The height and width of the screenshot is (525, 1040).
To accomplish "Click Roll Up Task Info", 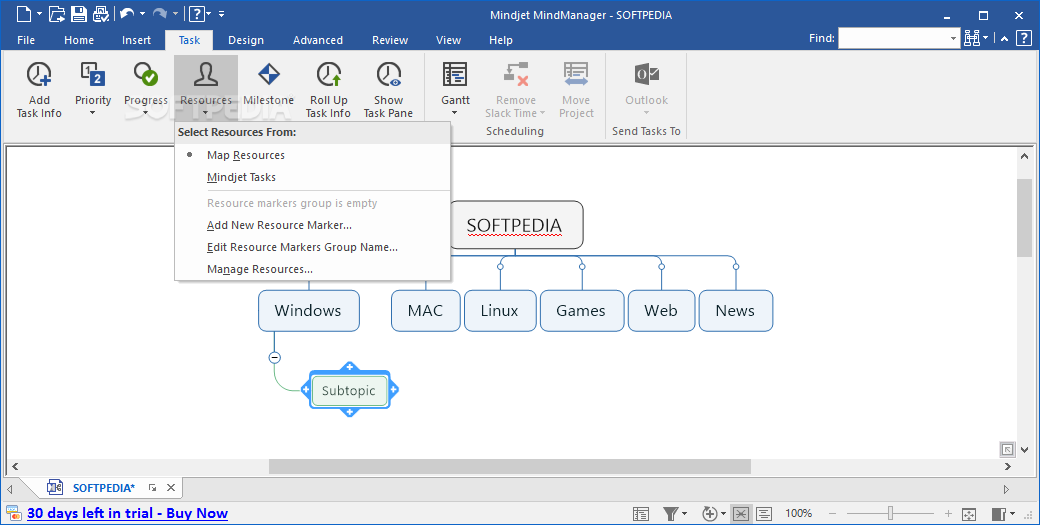I will [x=328, y=89].
